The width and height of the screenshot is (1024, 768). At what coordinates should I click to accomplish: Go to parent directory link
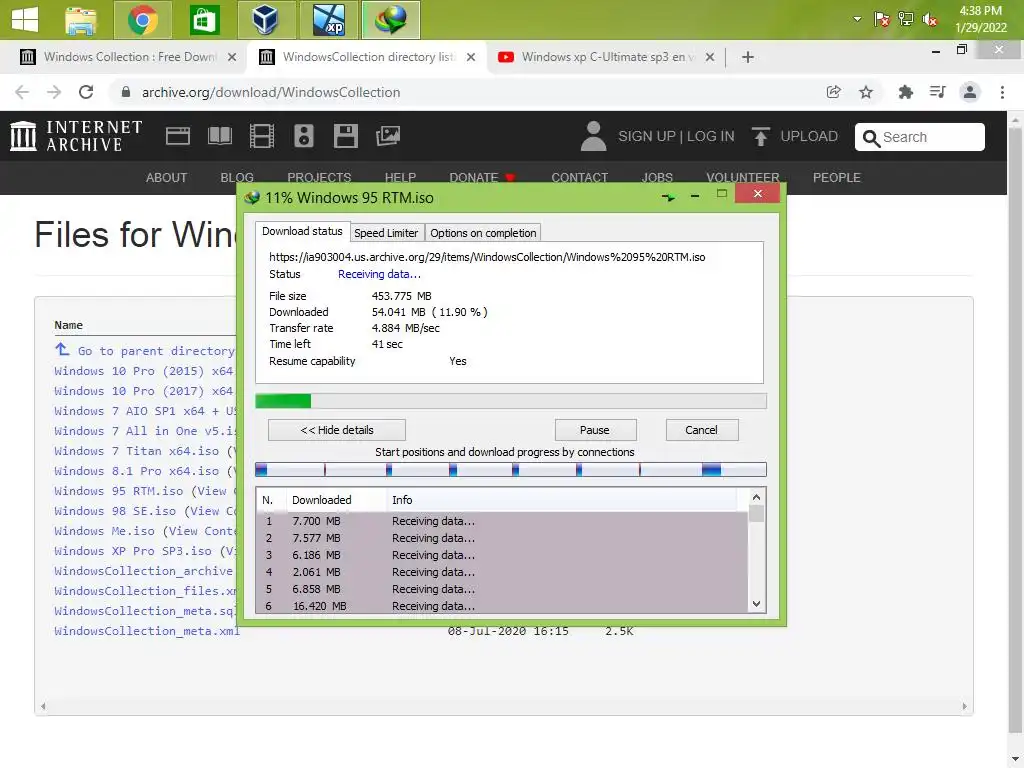[x=155, y=351]
